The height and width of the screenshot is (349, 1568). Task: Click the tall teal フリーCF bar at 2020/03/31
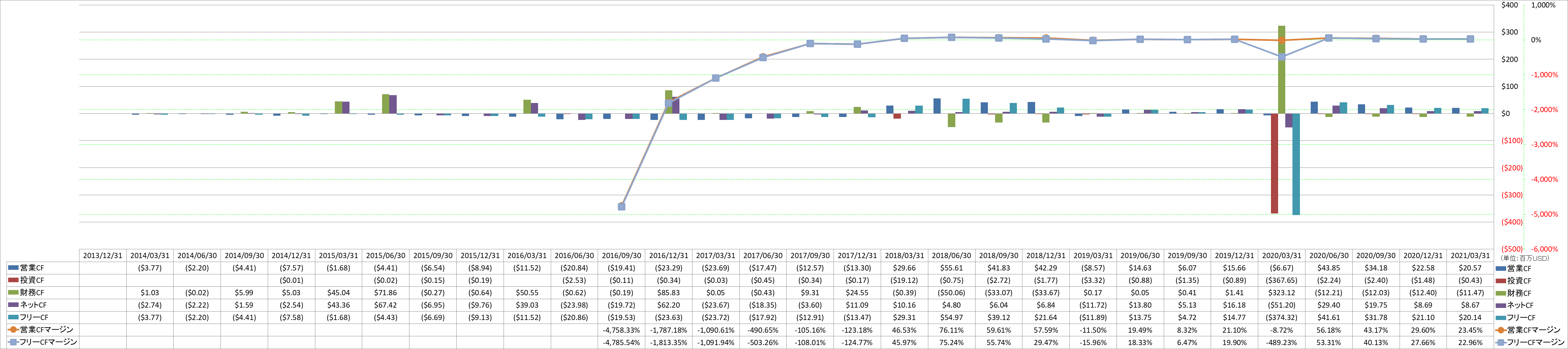1296,164
